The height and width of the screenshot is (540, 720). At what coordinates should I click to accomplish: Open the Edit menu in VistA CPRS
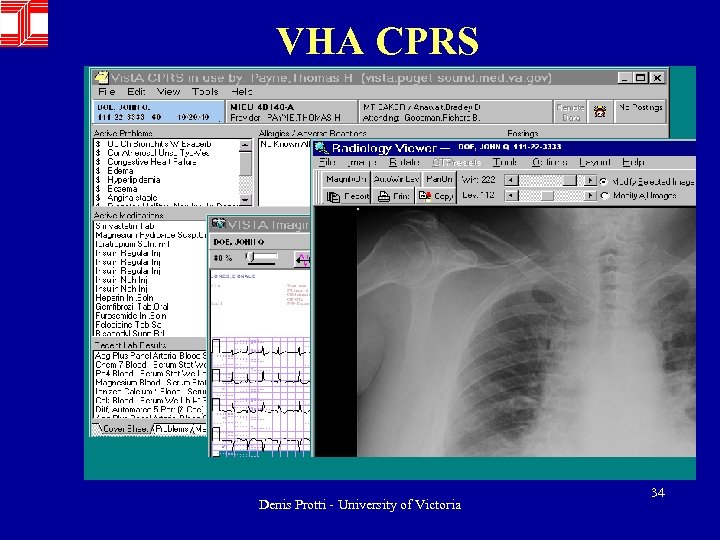coord(136,92)
